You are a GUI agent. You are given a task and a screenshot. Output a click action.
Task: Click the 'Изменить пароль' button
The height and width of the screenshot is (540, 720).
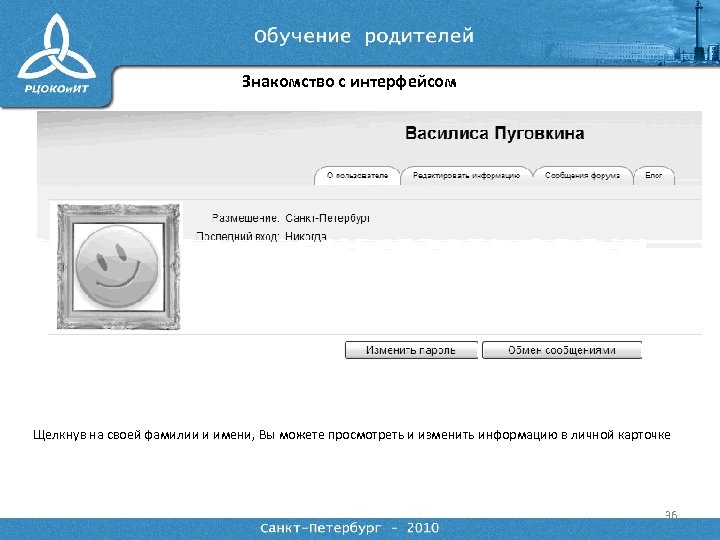point(411,350)
